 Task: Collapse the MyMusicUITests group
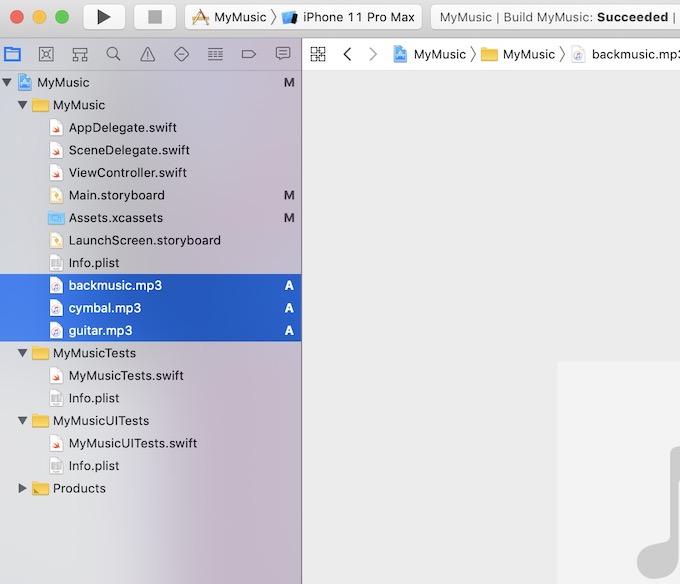pos(23,421)
